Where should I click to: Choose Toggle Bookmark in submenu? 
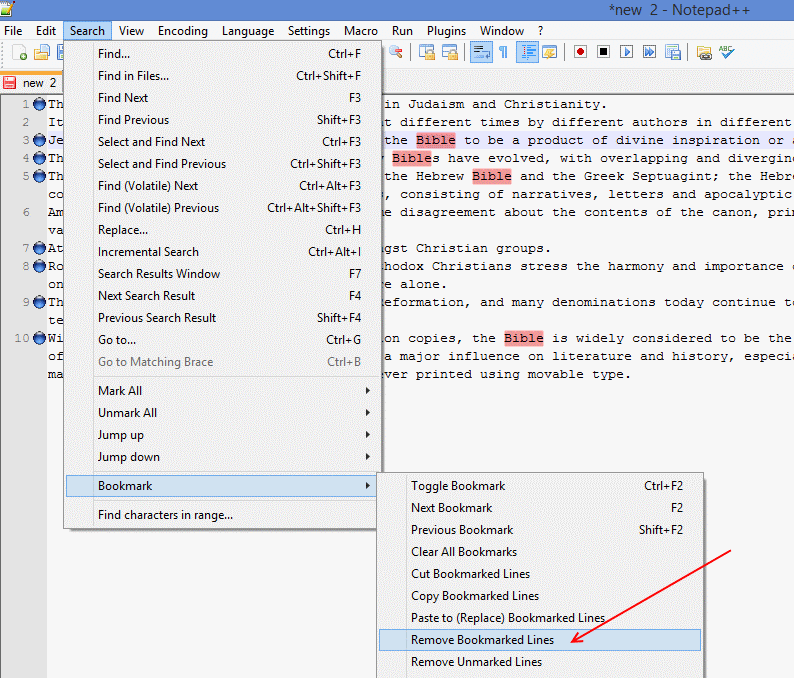pyautogui.click(x=540, y=486)
